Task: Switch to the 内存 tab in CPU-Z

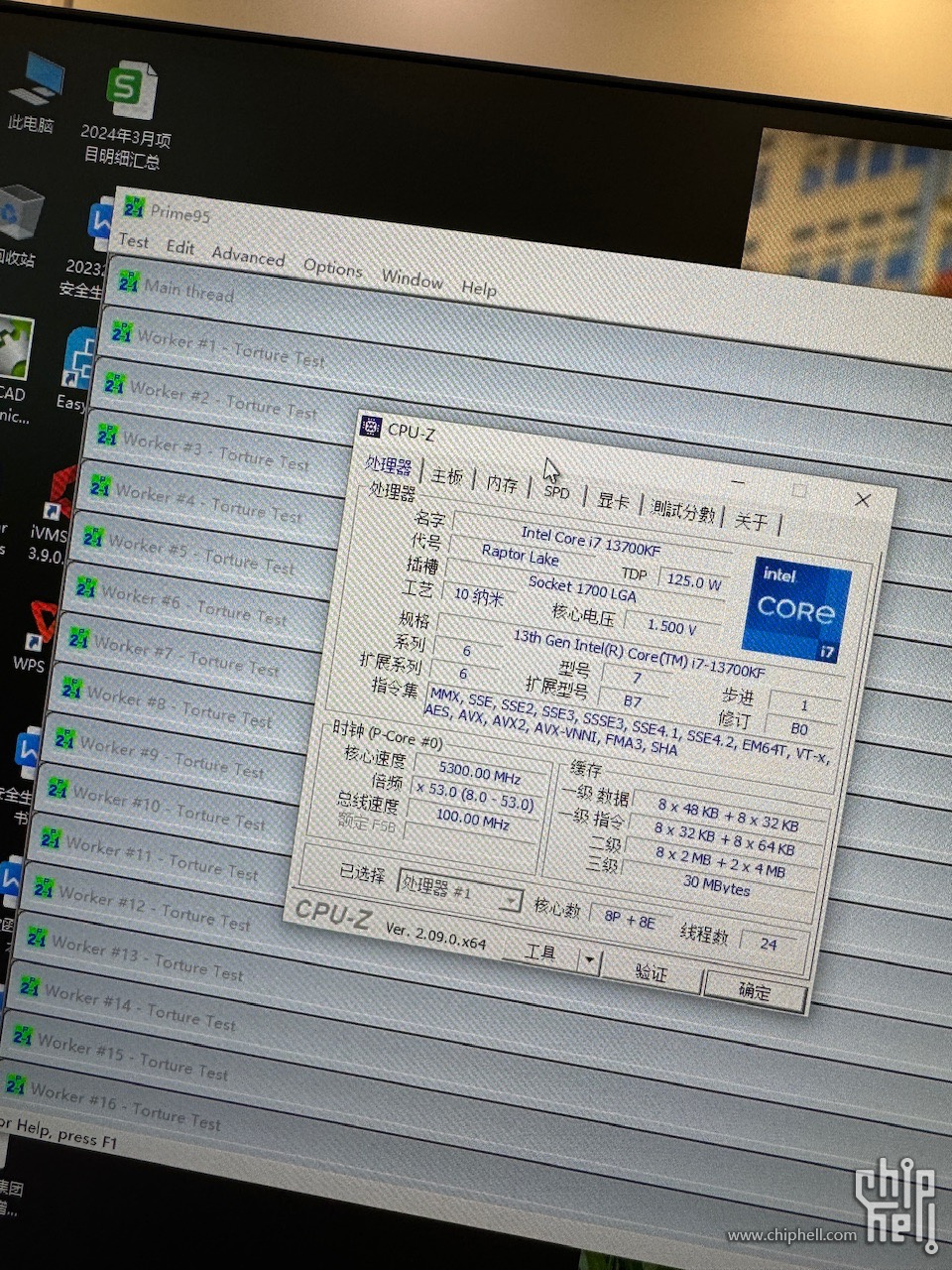Action: 502,484
